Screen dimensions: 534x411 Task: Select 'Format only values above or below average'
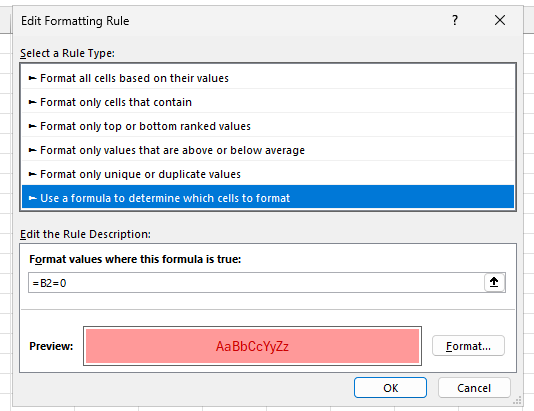(x=268, y=150)
